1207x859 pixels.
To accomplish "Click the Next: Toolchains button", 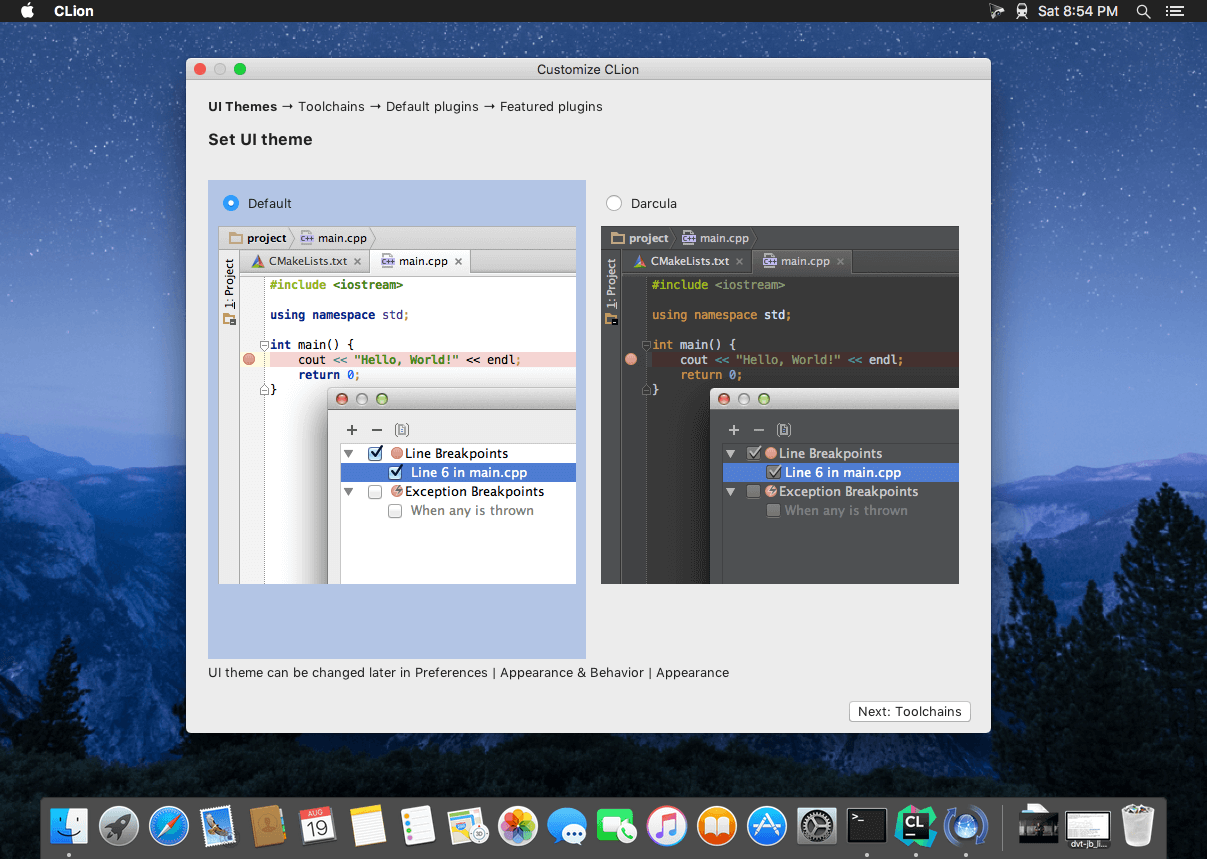I will (909, 712).
